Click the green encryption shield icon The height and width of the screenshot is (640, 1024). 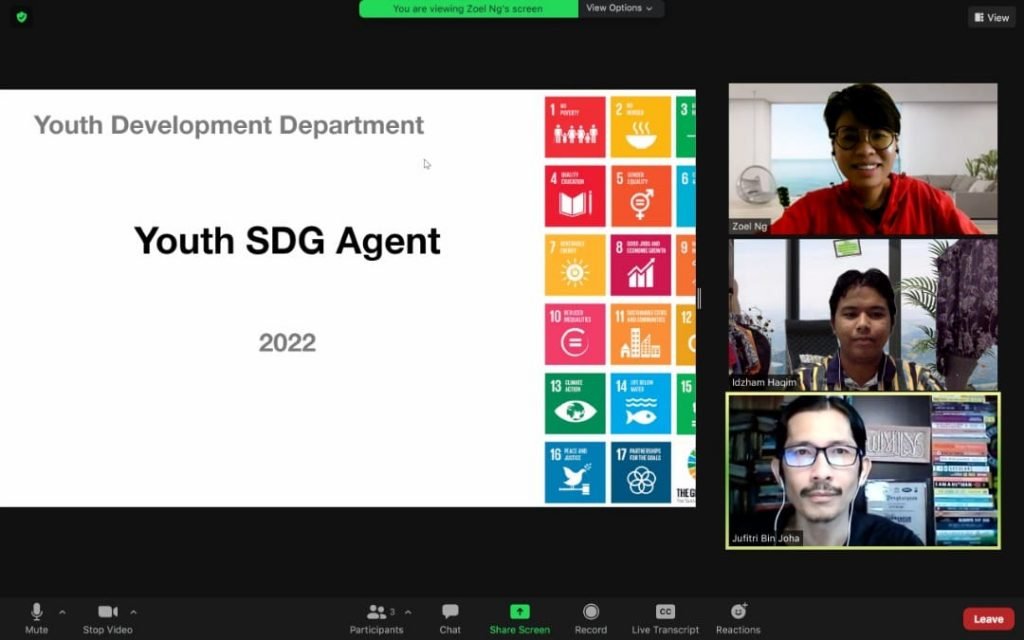pyautogui.click(x=21, y=17)
